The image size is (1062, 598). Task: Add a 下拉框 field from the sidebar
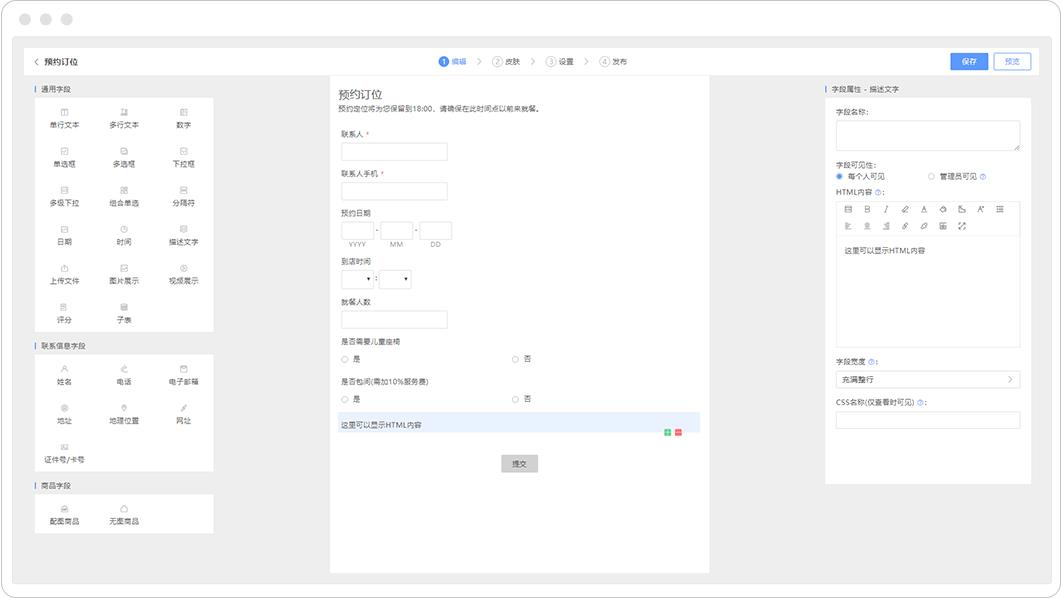182,156
